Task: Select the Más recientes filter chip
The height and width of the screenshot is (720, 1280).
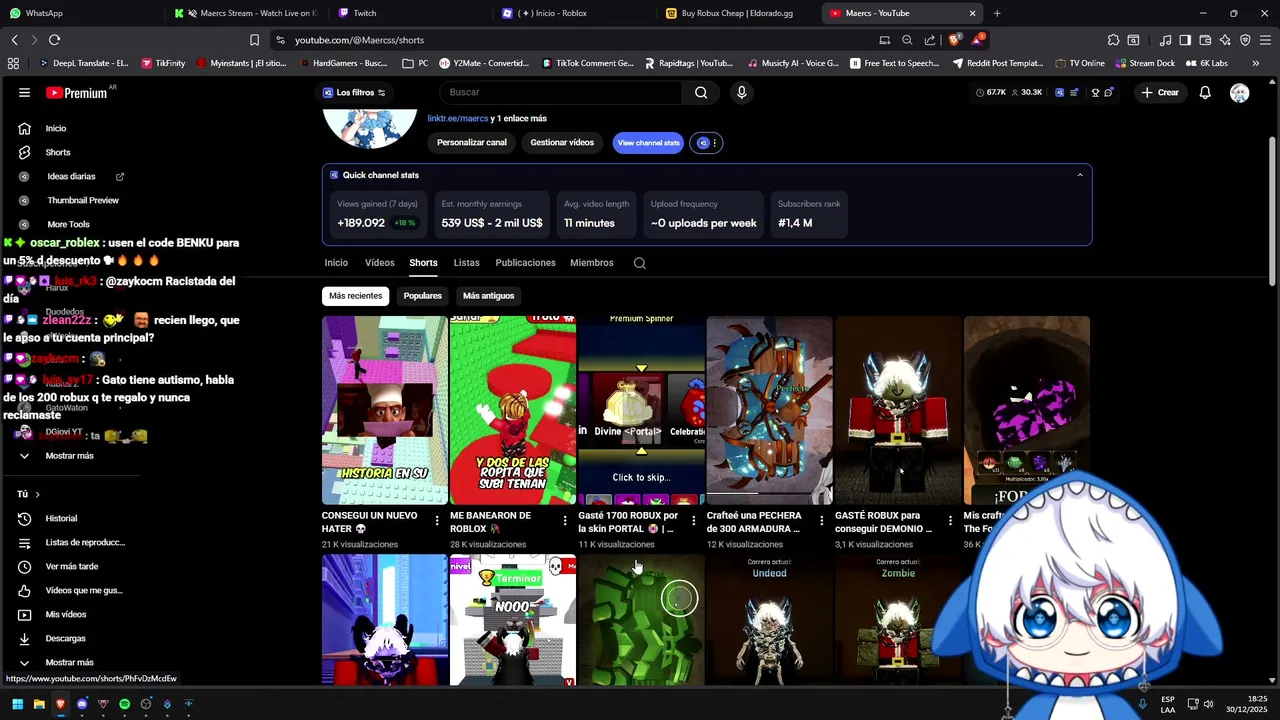Action: click(356, 296)
